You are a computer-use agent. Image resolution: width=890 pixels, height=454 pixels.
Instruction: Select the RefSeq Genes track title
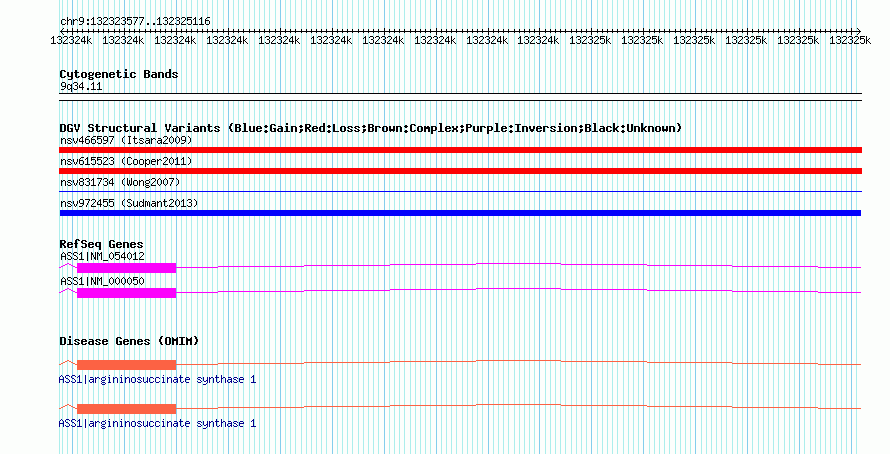[101, 244]
